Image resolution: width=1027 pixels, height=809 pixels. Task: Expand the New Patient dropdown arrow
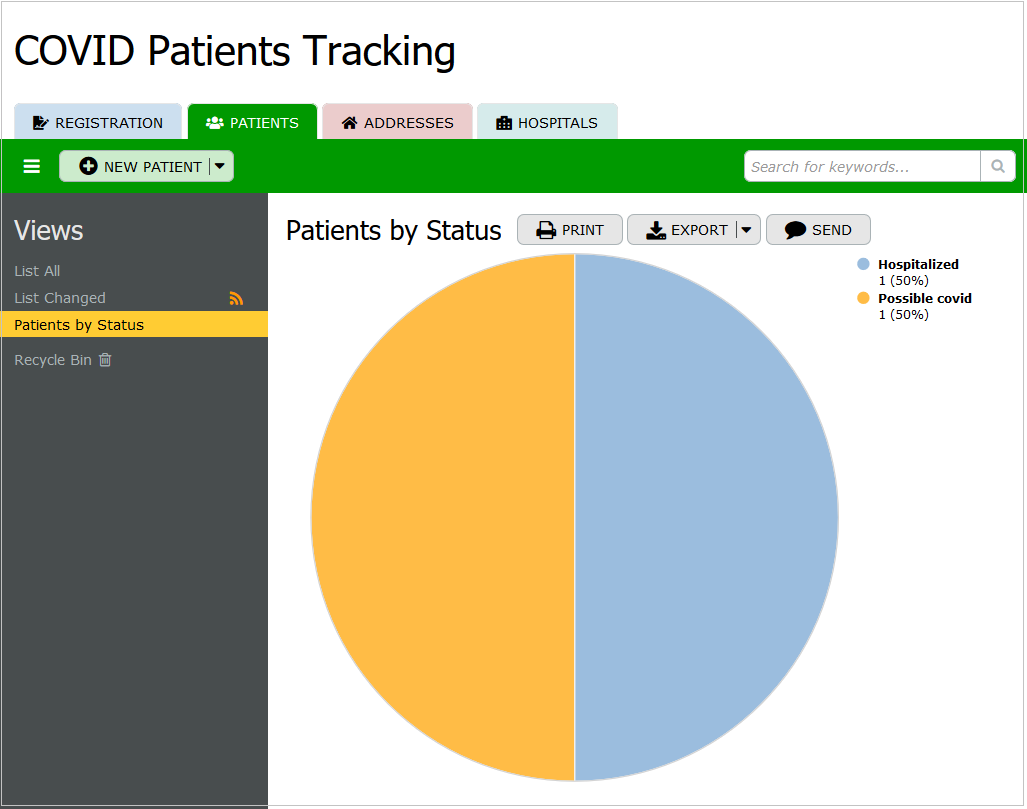click(220, 167)
